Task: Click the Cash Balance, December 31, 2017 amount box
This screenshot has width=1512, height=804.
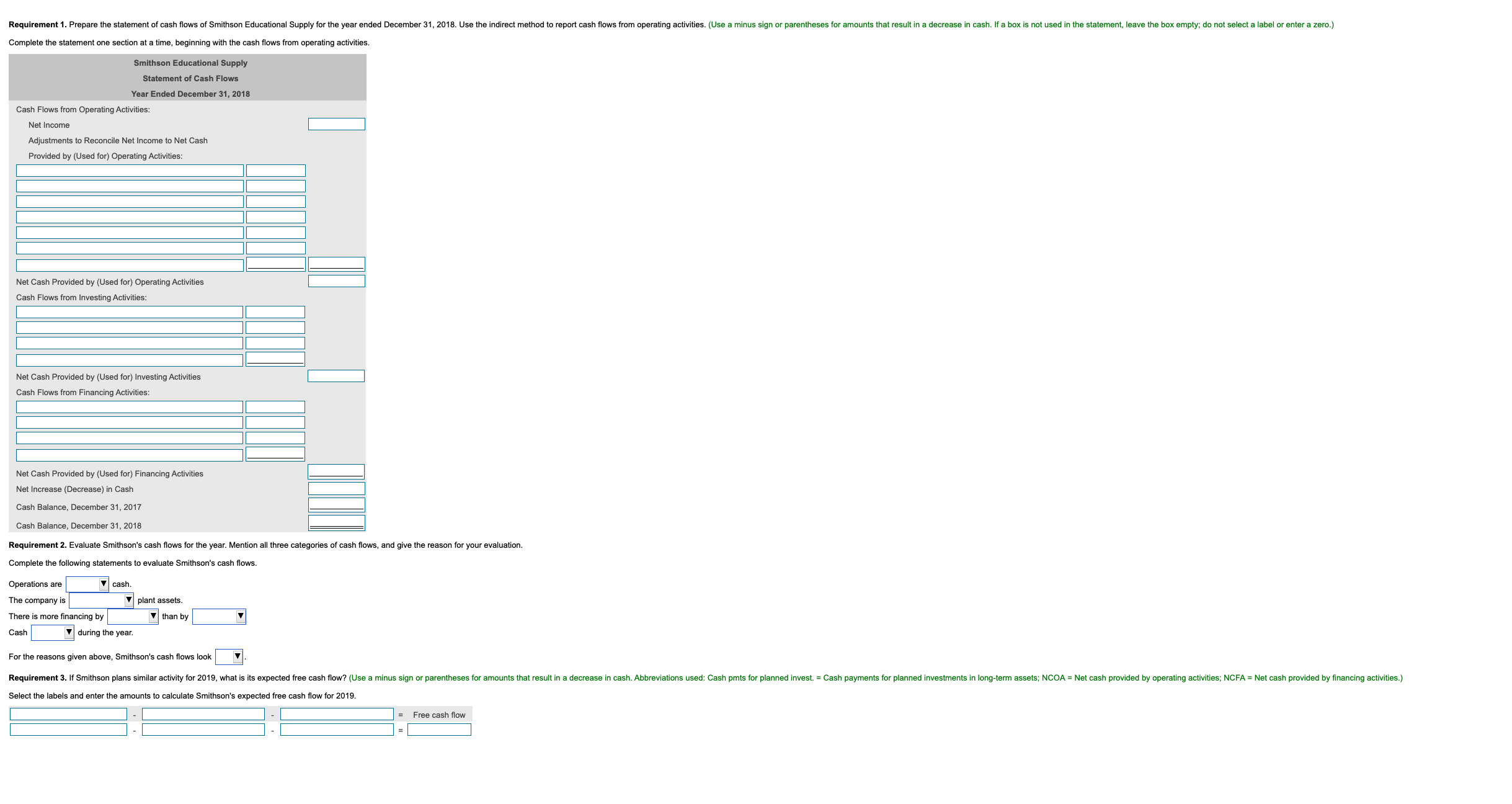Action: 336,505
